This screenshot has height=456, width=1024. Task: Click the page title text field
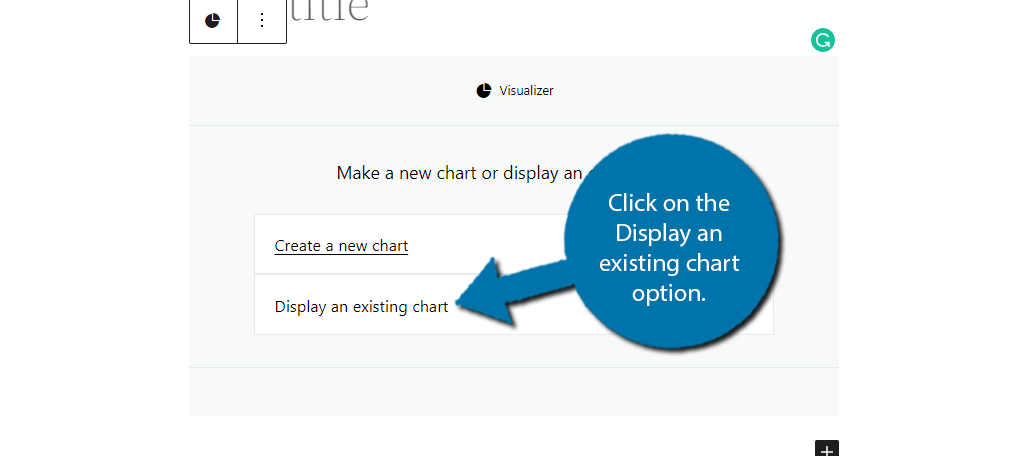pyautogui.click(x=329, y=12)
